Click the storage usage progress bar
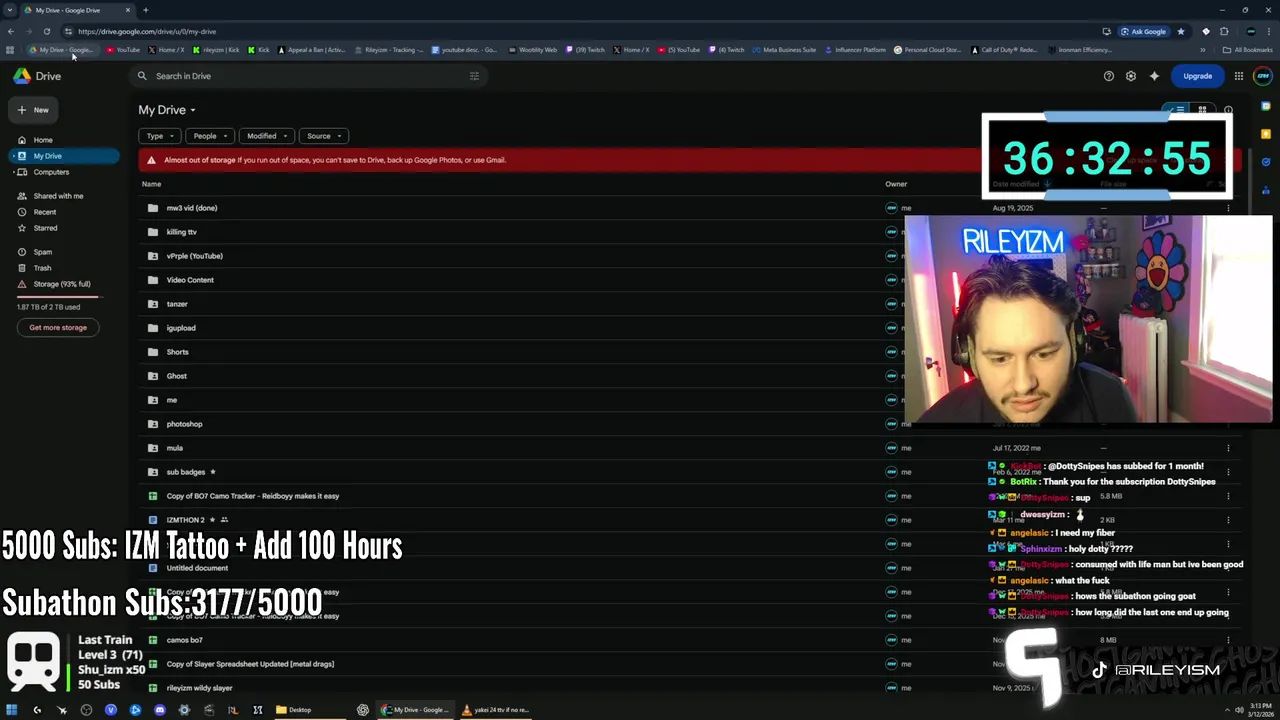This screenshot has height=720, width=1280. click(x=58, y=297)
